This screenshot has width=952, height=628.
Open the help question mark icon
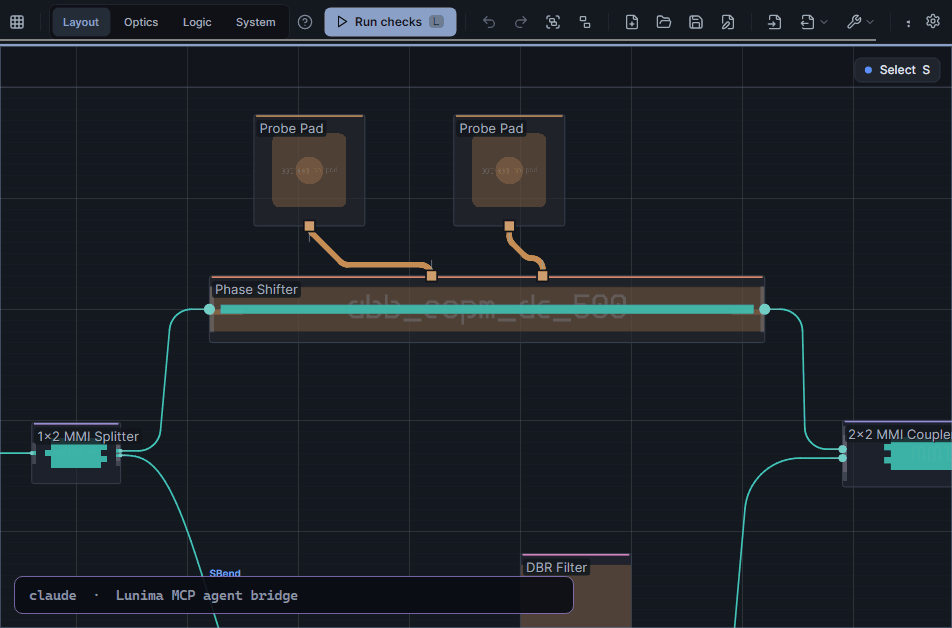[x=305, y=22]
